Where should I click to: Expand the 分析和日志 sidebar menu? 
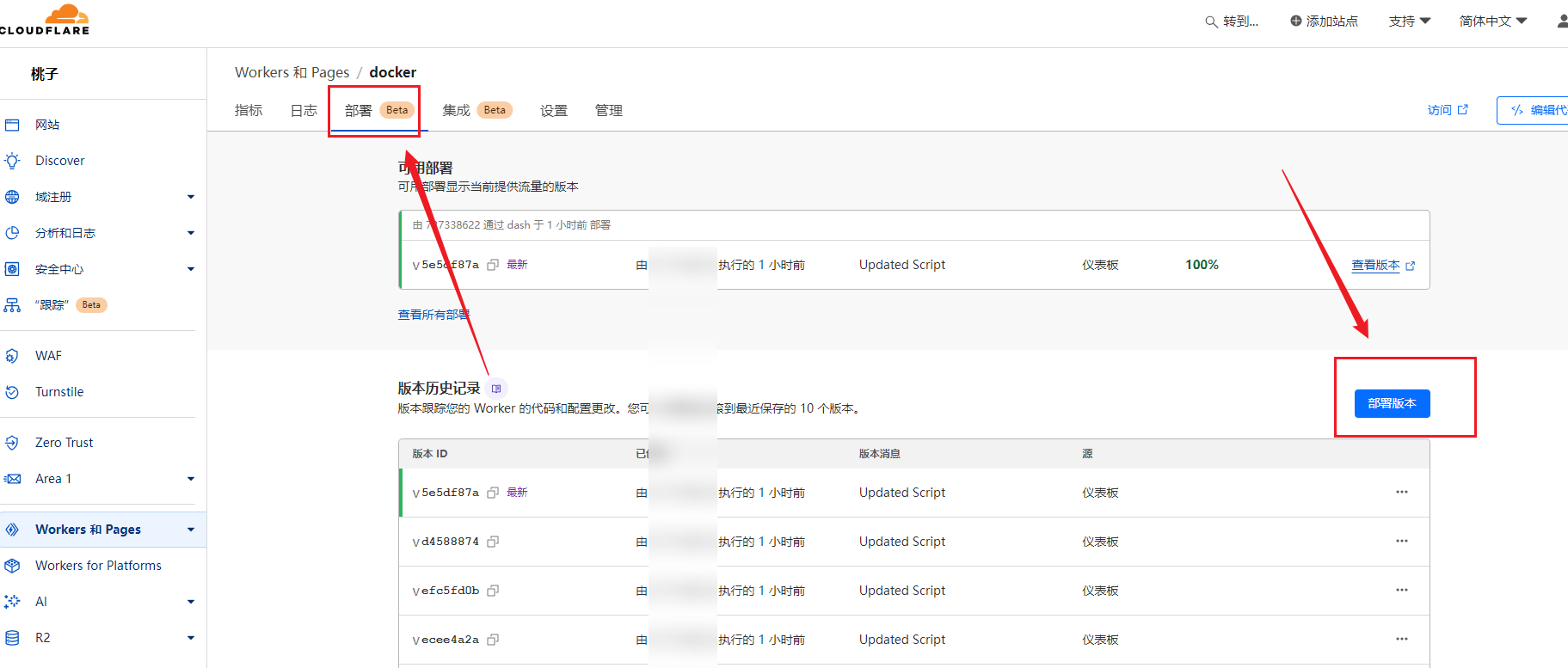tap(191, 233)
